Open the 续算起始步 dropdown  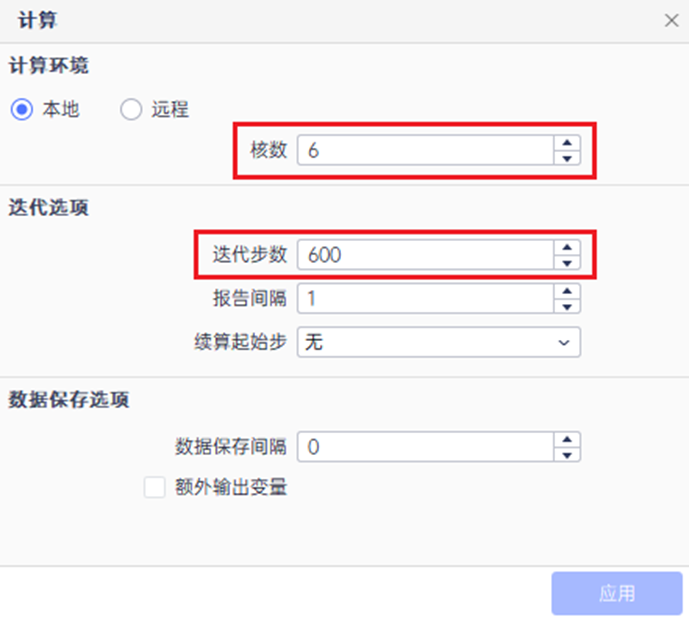point(438,342)
